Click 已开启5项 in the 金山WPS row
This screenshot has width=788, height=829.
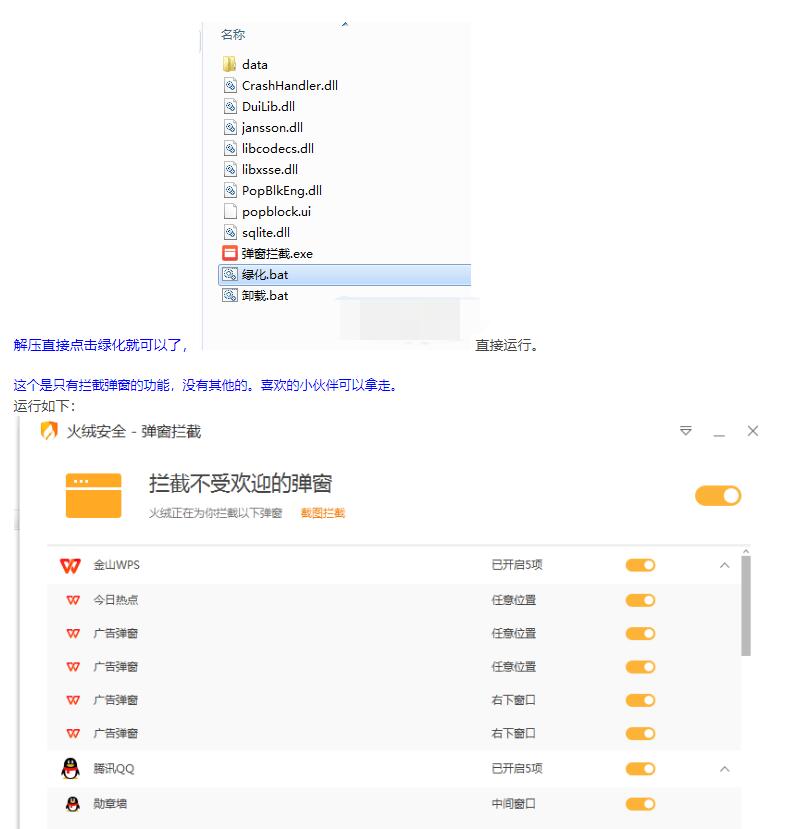[517, 565]
